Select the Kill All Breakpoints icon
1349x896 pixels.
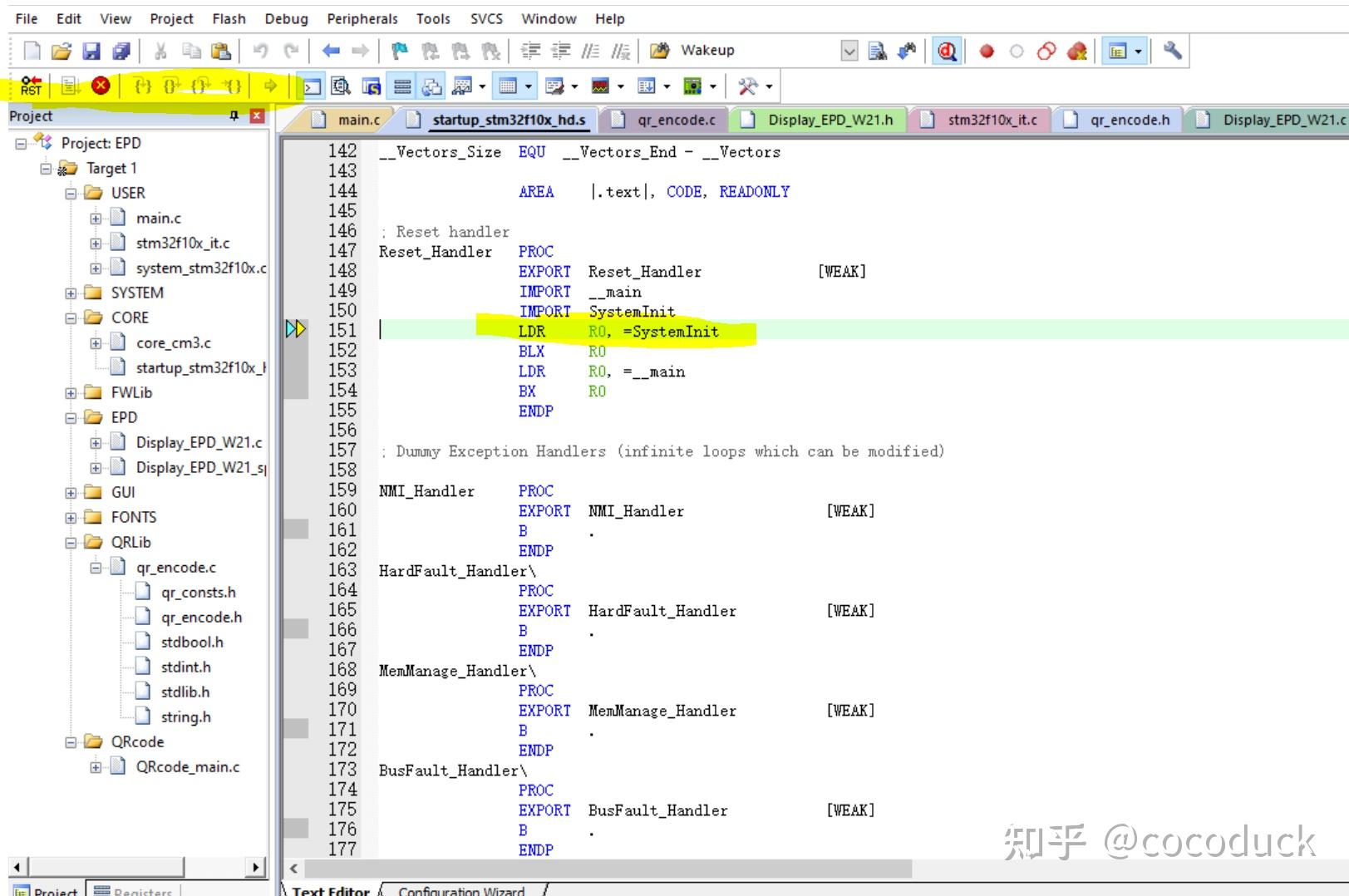pos(1077,51)
